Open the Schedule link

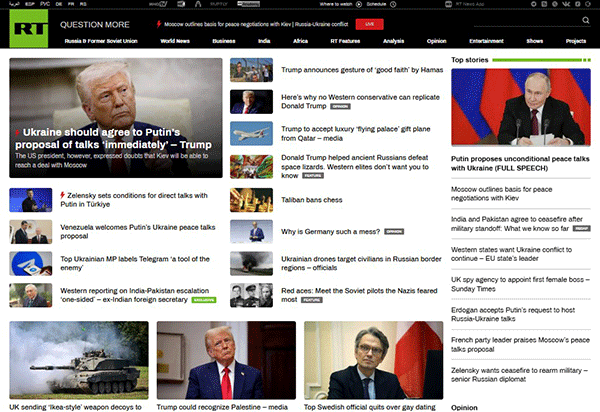coord(377,4)
